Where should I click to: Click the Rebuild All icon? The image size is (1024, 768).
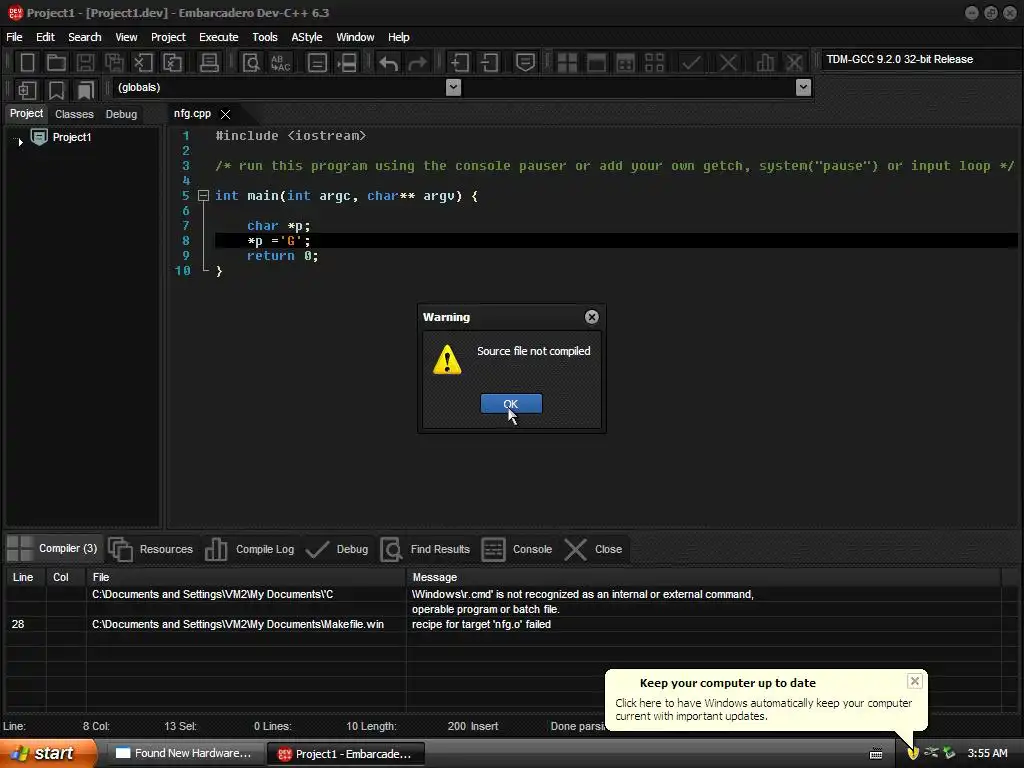(654, 63)
